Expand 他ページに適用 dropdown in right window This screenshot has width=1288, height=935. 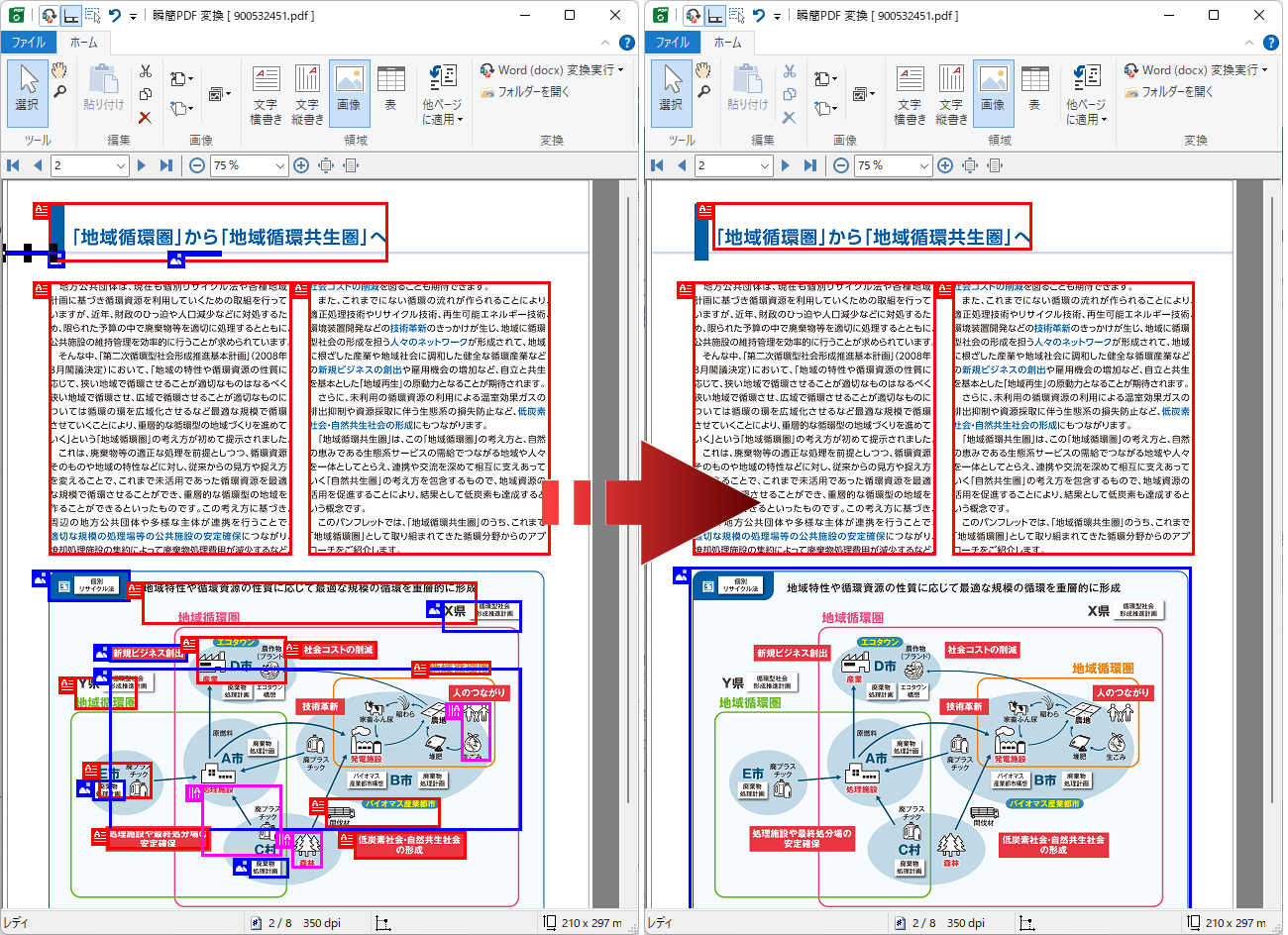point(1086,95)
